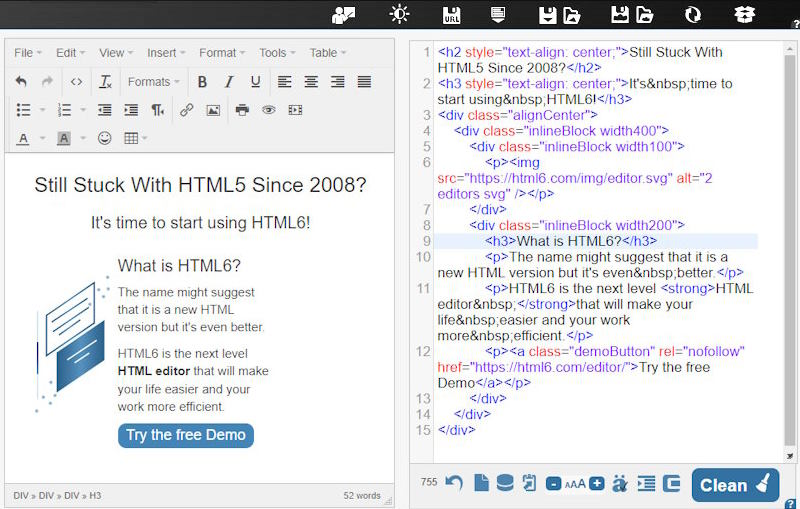Click the open image folder icon on far right
Image resolution: width=800 pixels, height=509 pixels.
644,15
